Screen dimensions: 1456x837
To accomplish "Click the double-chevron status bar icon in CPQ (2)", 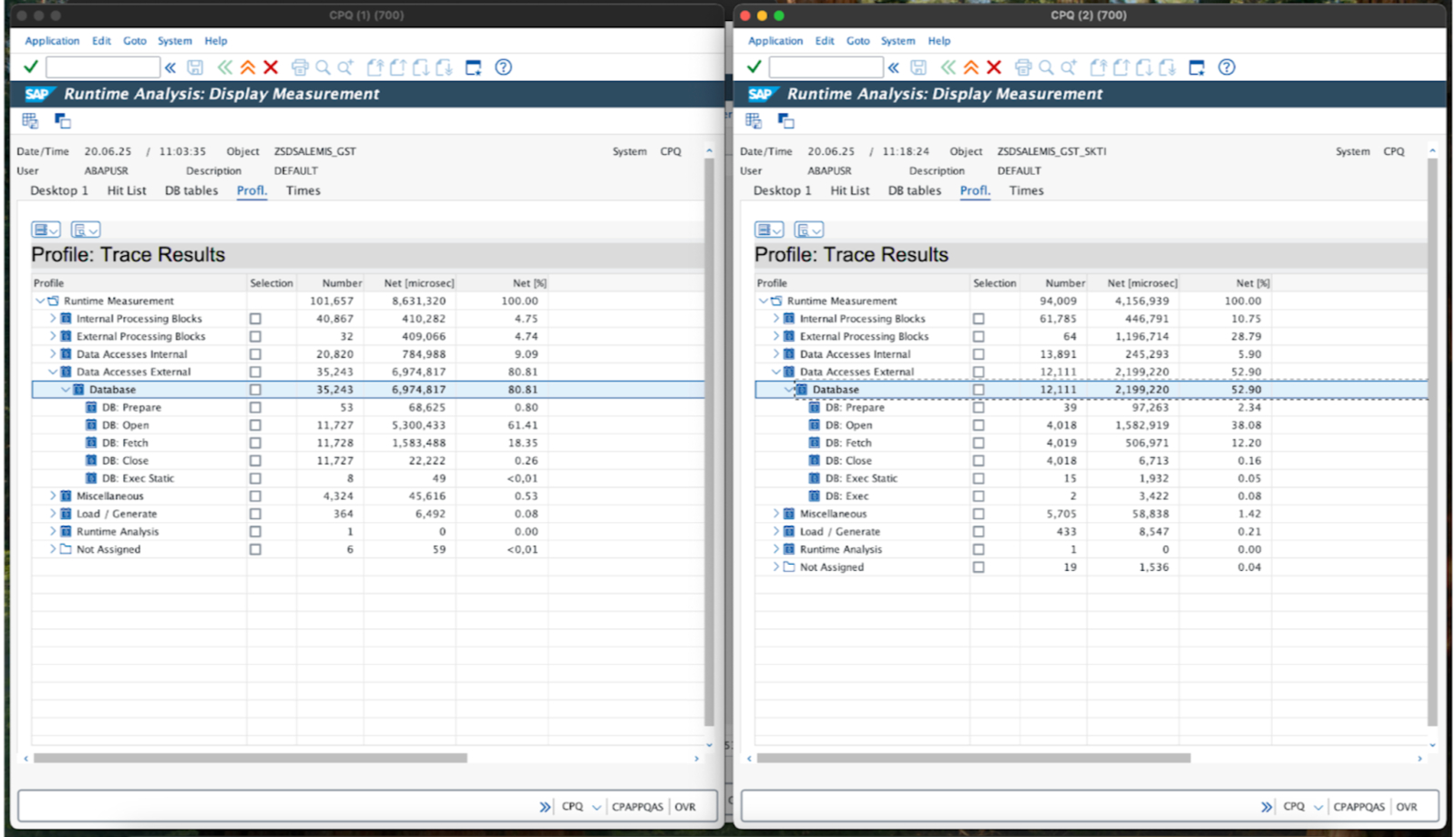I will [x=1266, y=807].
